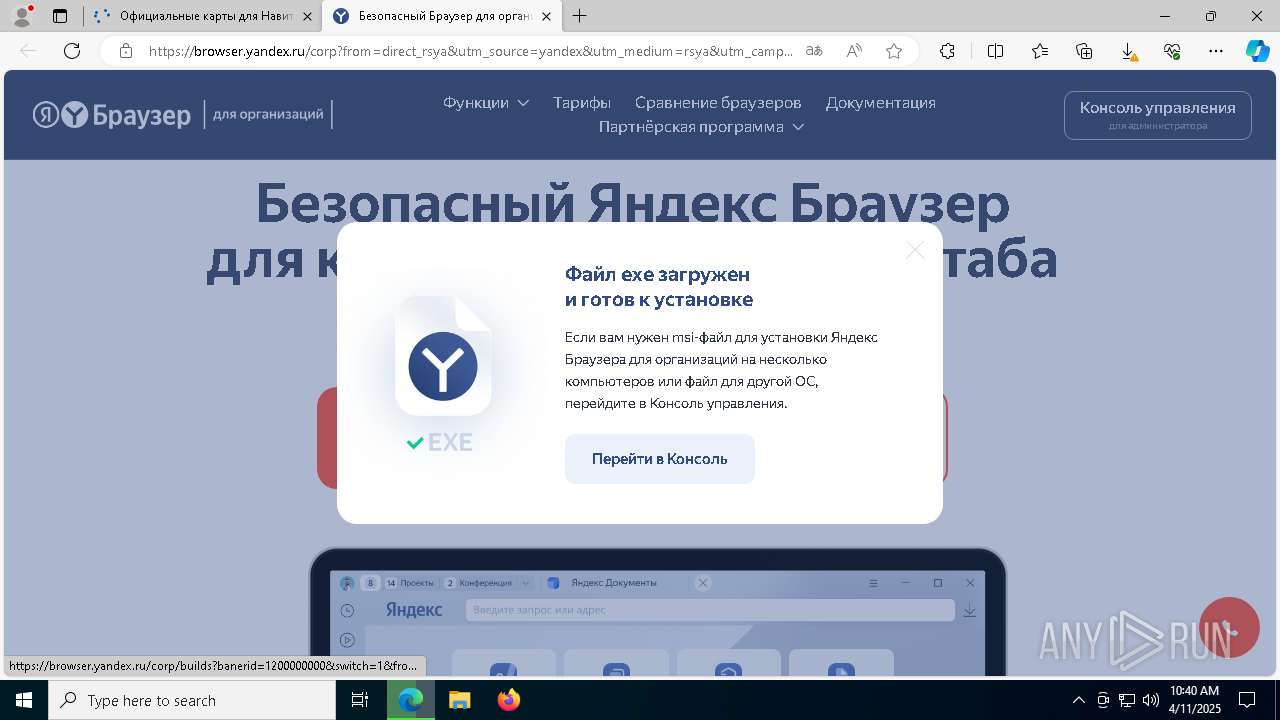
Task: Click the translate page icon
Action: pos(814,51)
